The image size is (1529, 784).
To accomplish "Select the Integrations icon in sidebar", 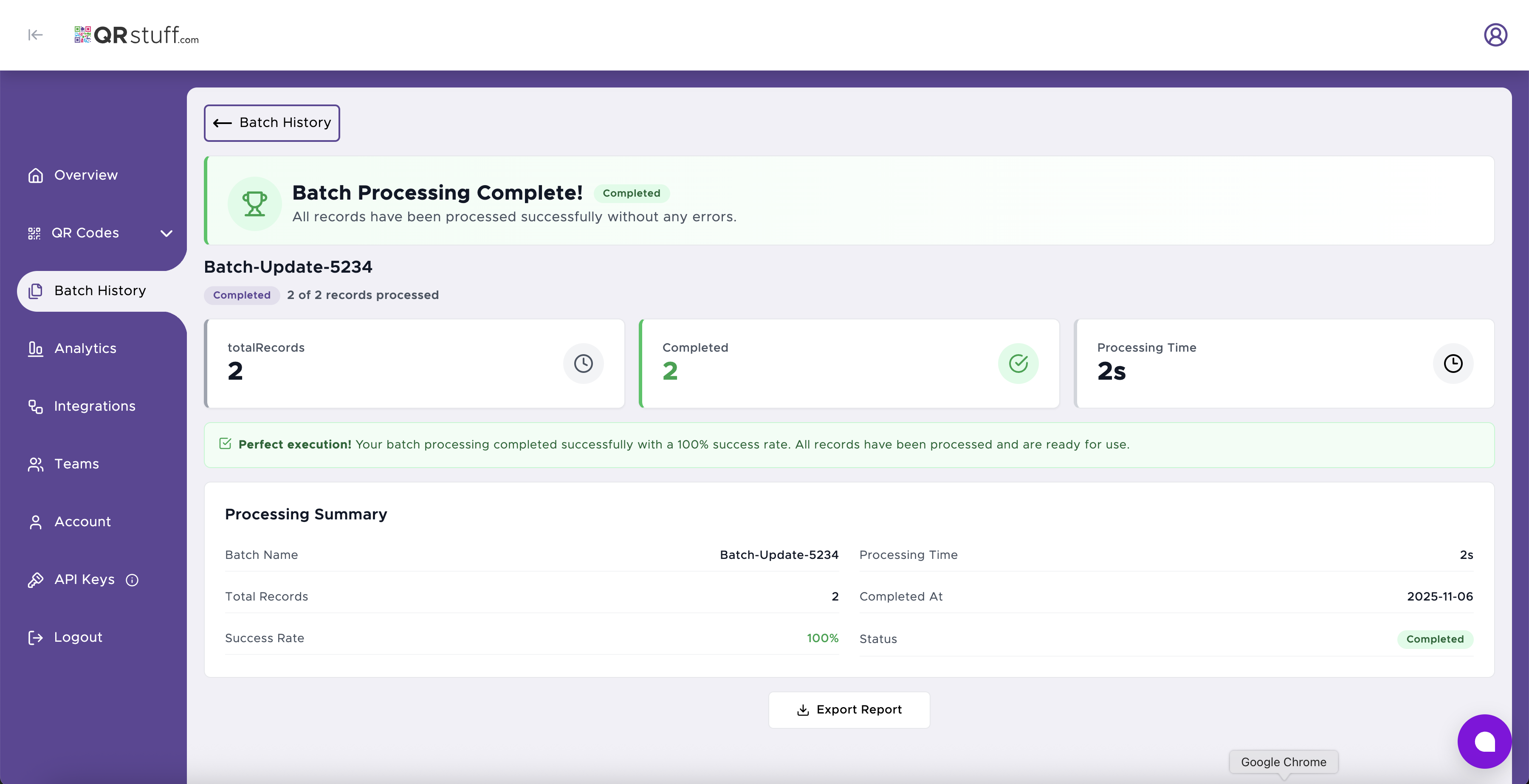I will [x=35, y=406].
